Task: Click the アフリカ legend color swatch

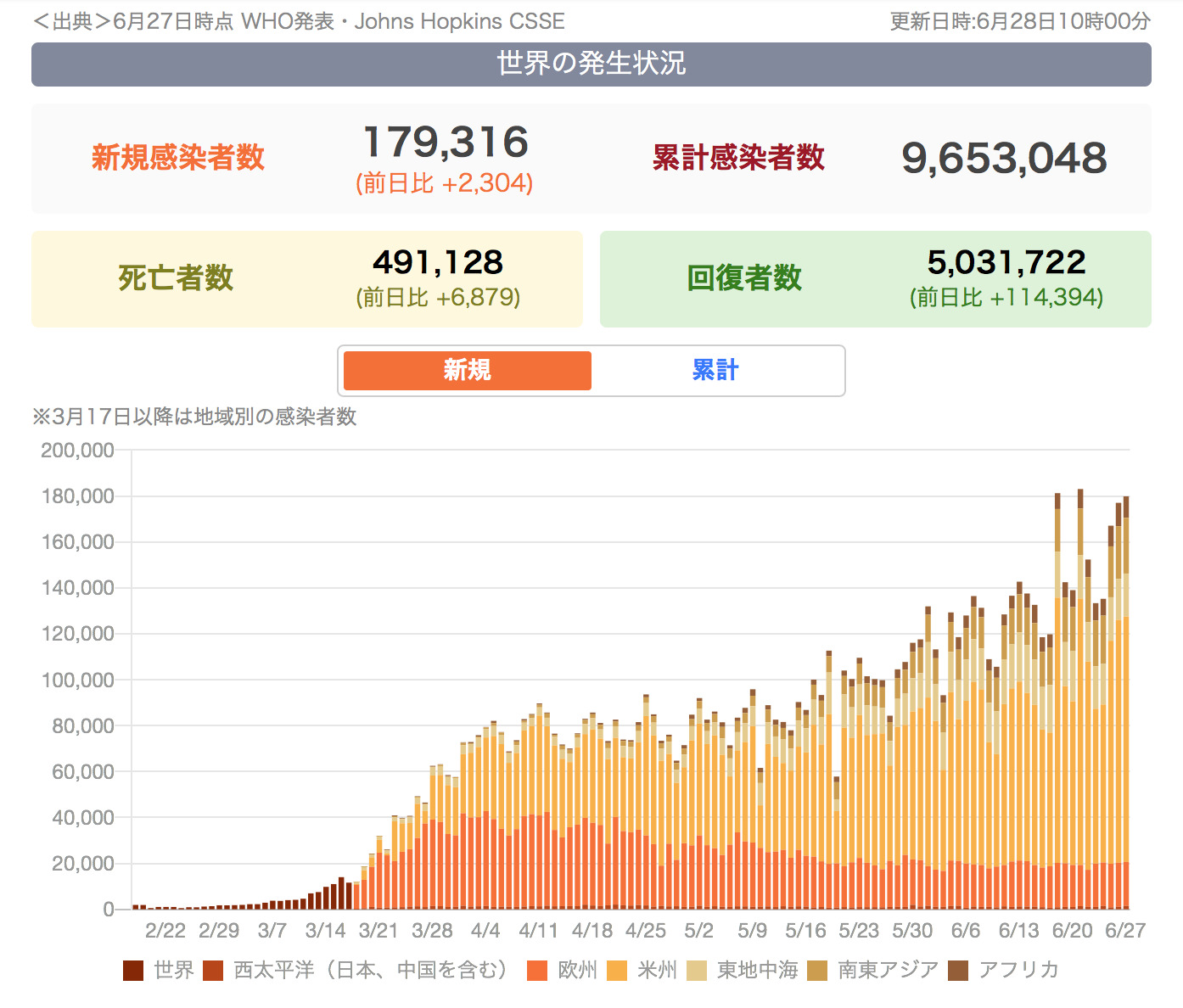Action: [x=958, y=970]
